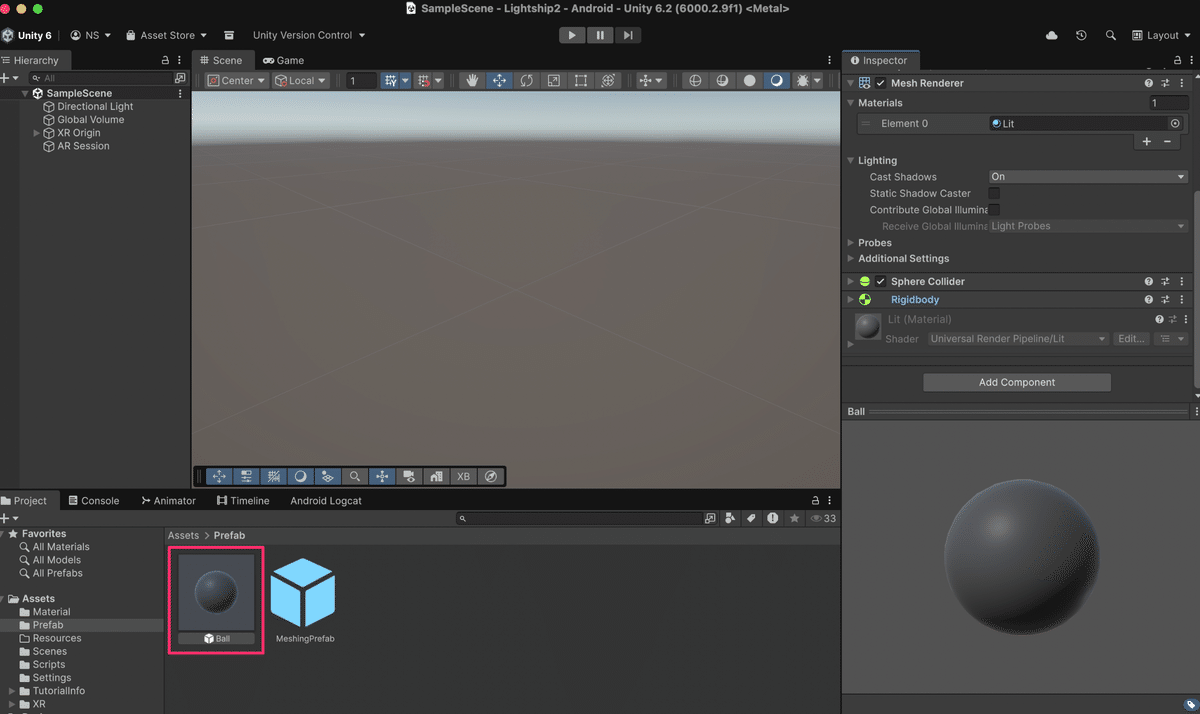Select the Rotate tool
The width and height of the screenshot is (1200, 714).
pyautogui.click(x=525, y=80)
